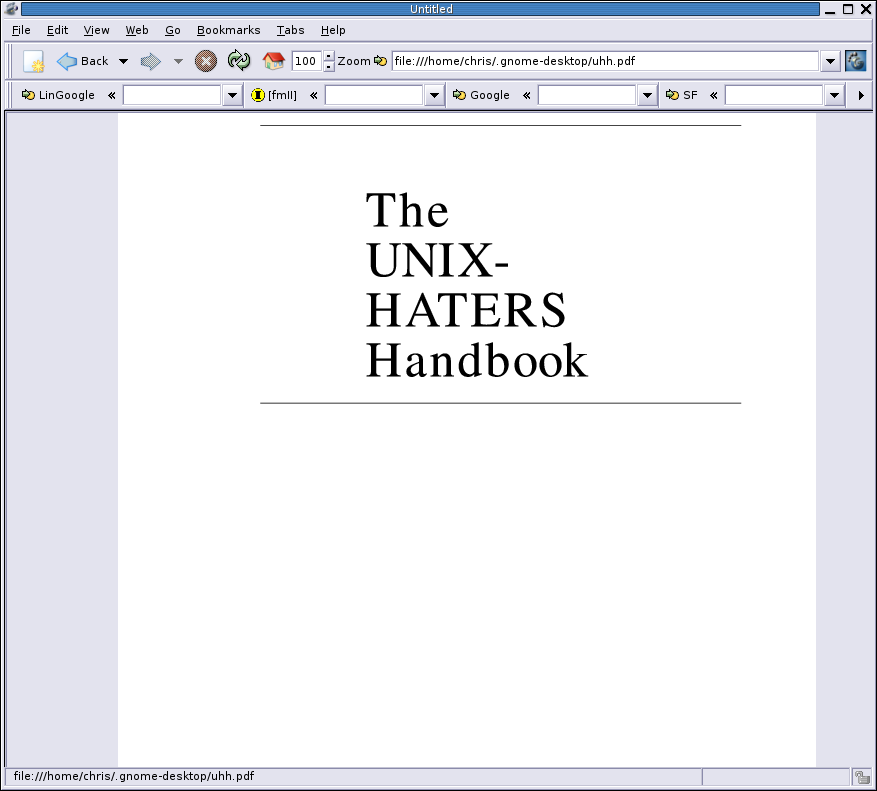Increase zoom level with the up stepper
877x791 pixels.
coord(329,56)
